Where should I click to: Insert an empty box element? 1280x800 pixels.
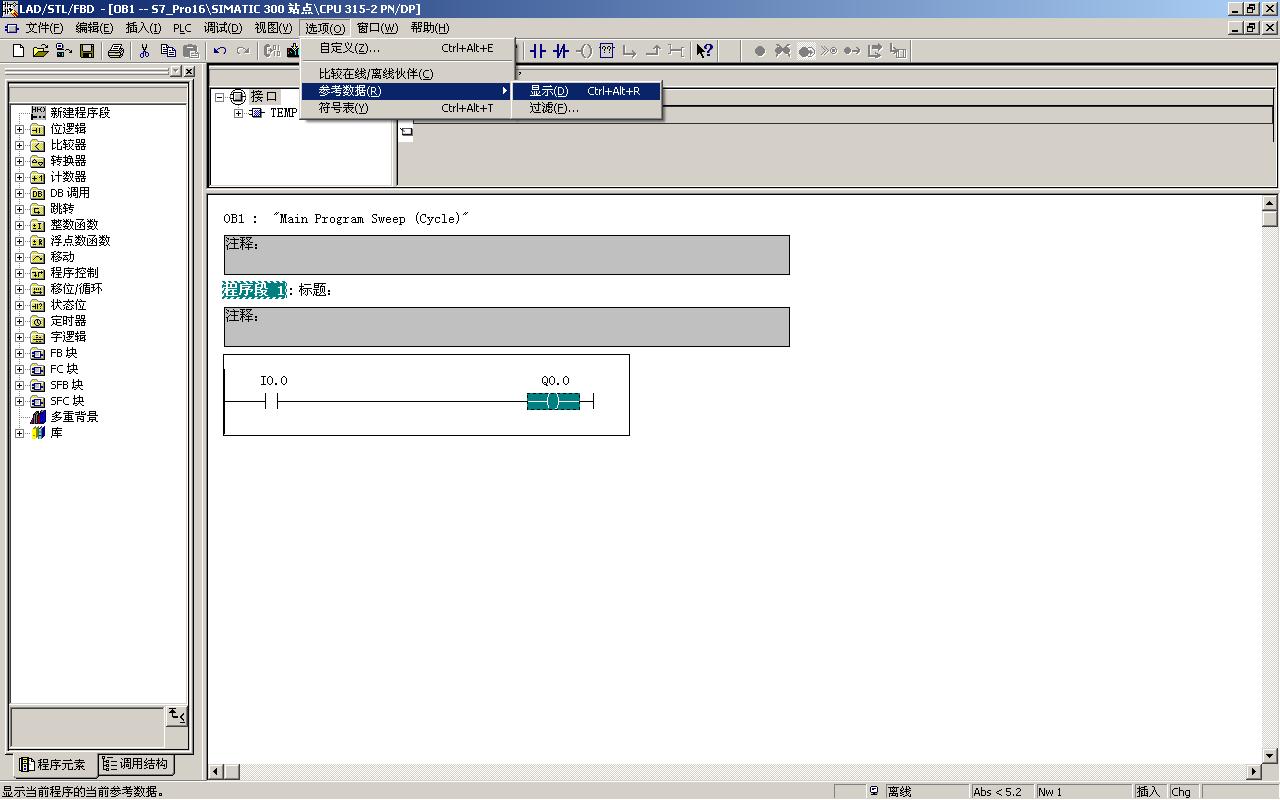coord(607,51)
